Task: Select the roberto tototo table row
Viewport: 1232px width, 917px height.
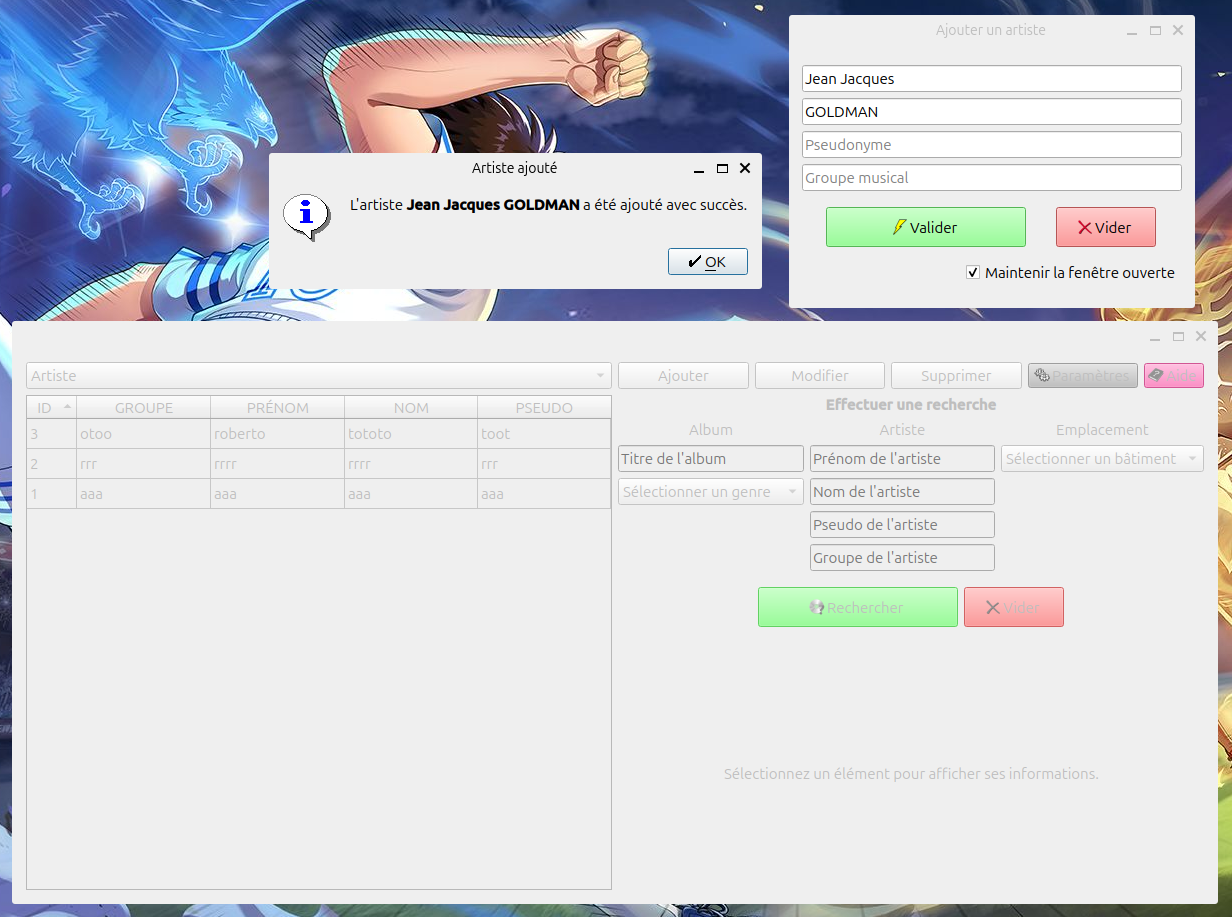Action: 318,434
